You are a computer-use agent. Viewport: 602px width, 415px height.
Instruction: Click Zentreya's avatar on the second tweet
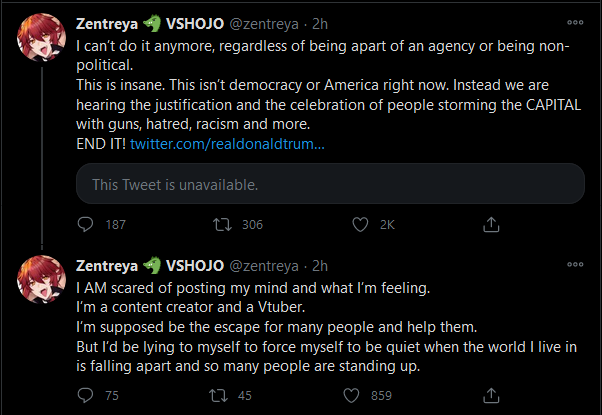point(40,278)
